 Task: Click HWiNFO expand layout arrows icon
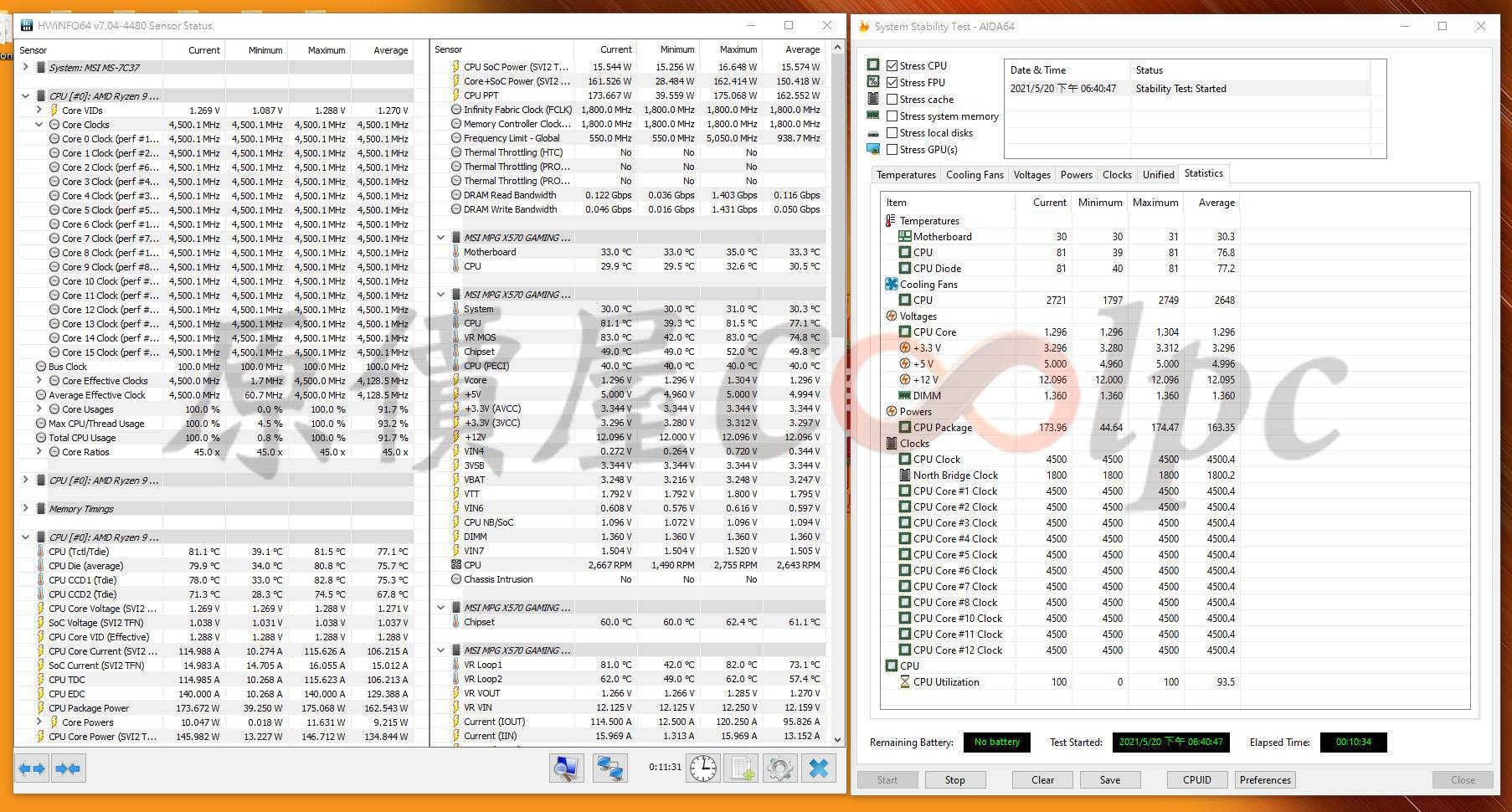(32, 768)
